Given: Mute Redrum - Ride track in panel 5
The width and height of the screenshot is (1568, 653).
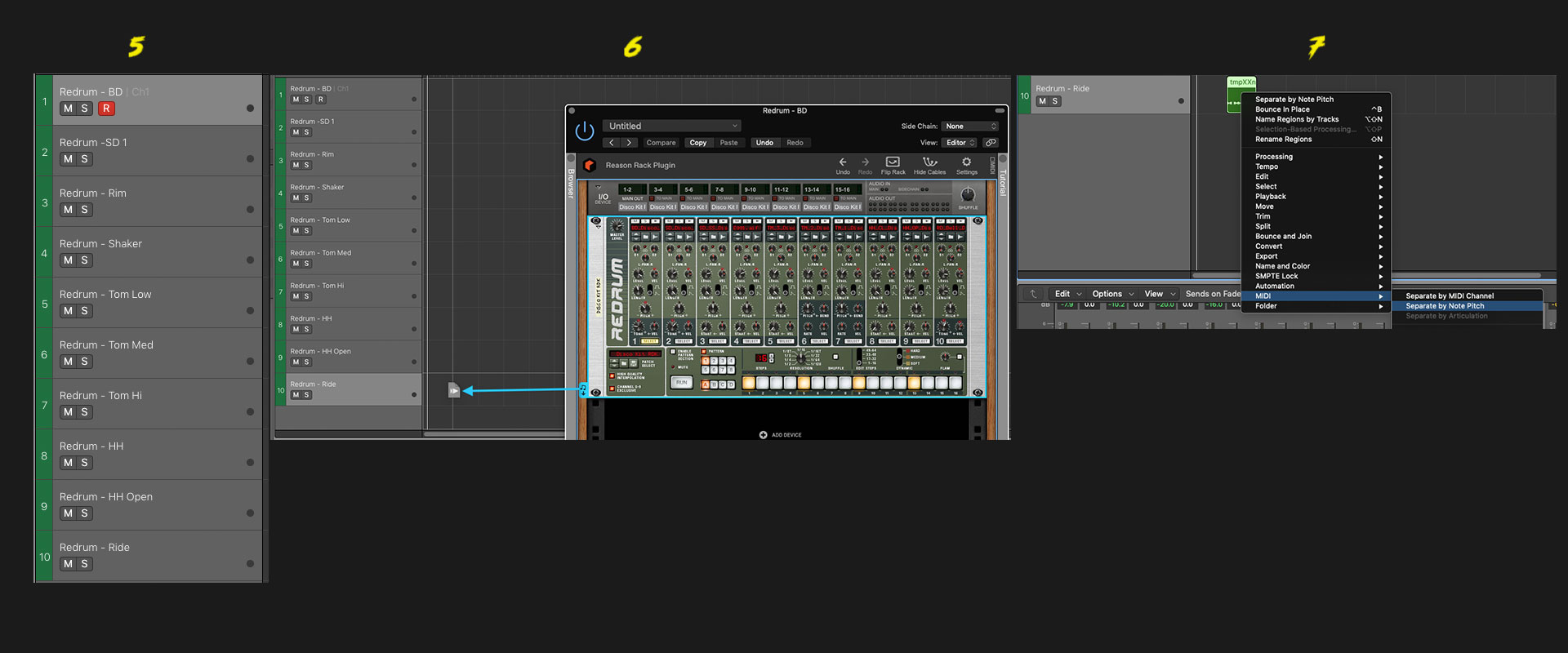Looking at the screenshot, I should click(68, 564).
